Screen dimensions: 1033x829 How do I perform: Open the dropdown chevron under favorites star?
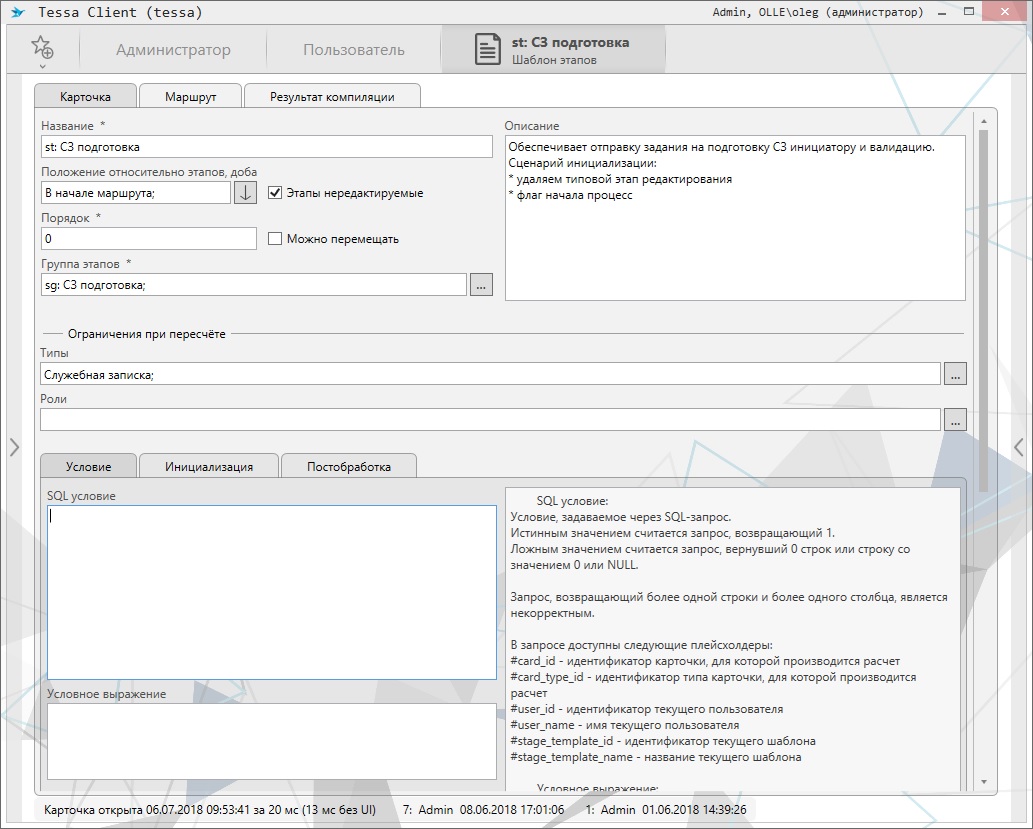pyautogui.click(x=41, y=67)
